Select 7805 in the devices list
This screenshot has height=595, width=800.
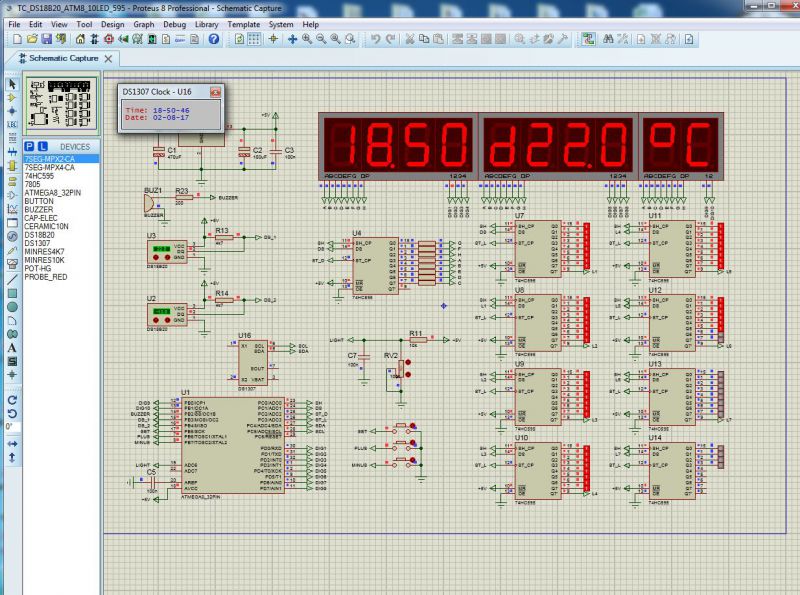point(61,184)
